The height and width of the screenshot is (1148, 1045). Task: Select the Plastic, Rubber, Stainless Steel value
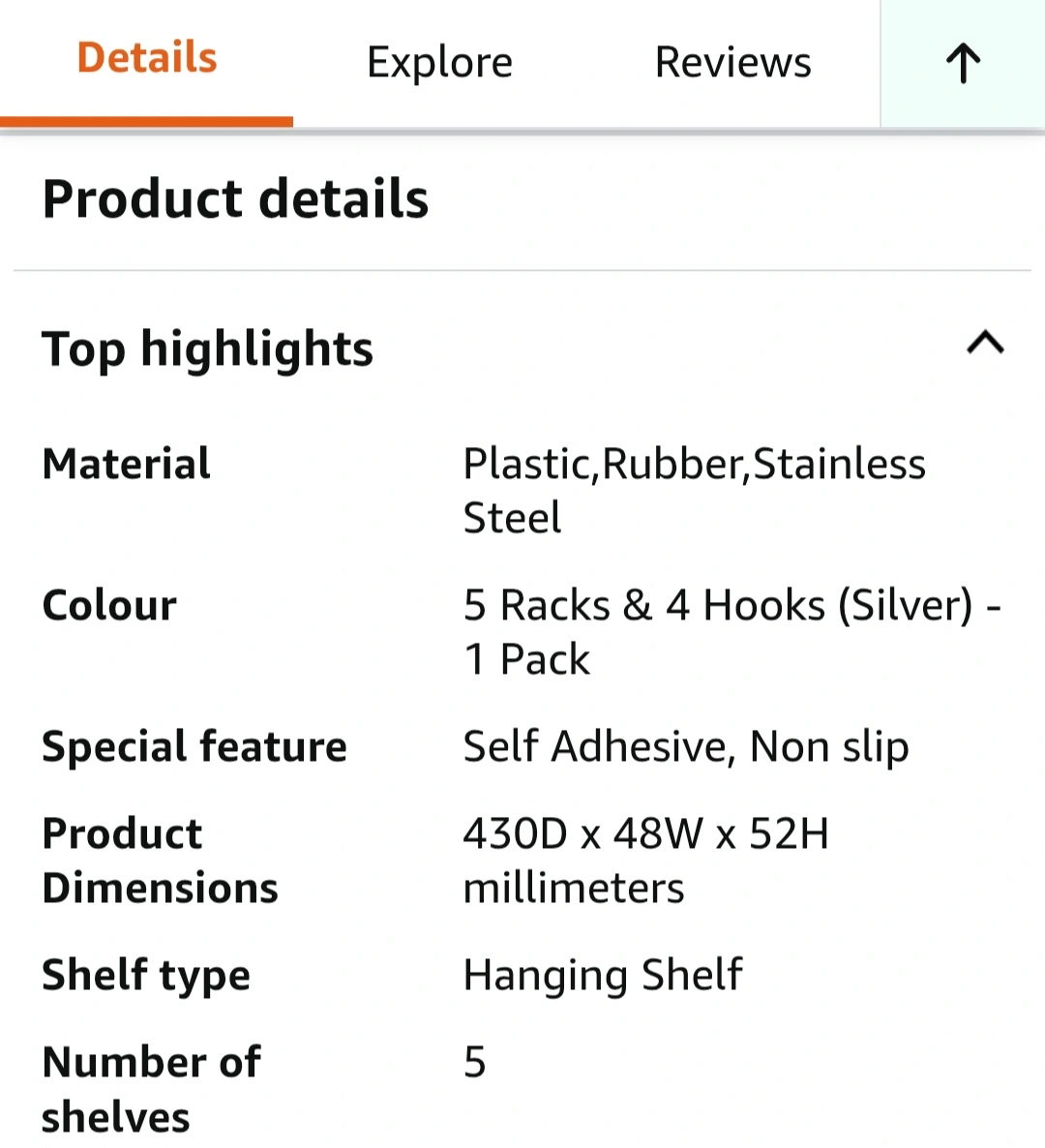coord(694,490)
